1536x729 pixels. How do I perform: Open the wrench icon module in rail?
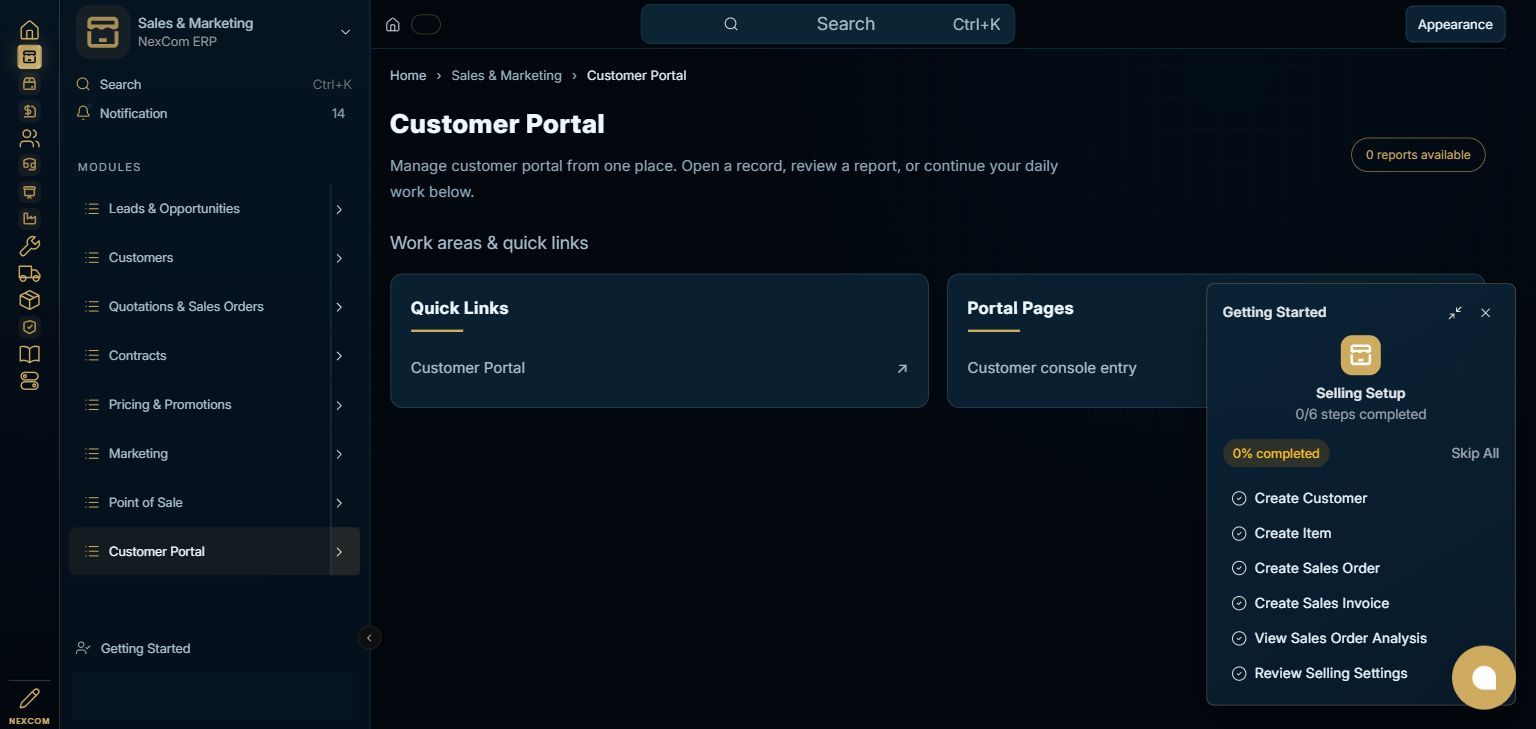tap(30, 246)
